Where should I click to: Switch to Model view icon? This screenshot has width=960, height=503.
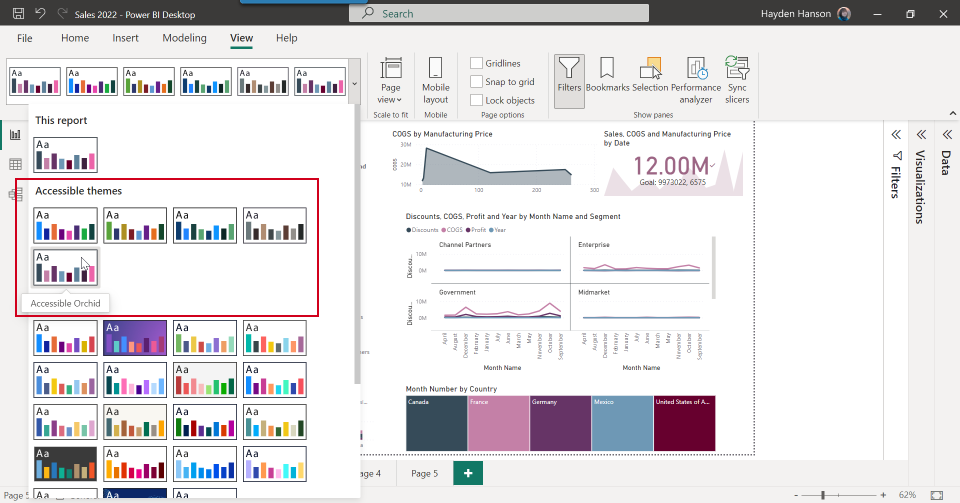[15, 195]
